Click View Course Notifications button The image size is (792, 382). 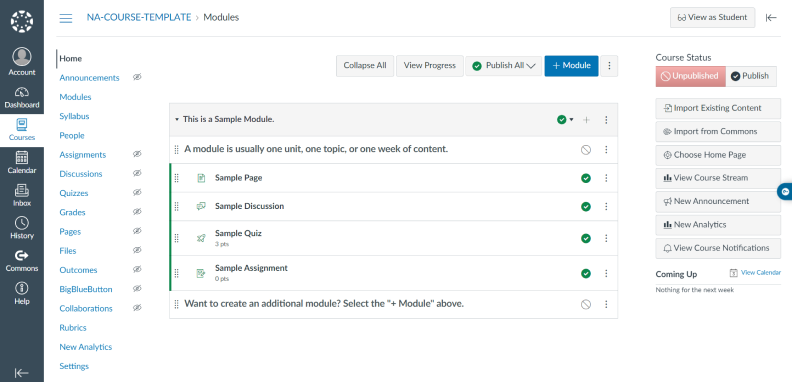[x=718, y=248]
